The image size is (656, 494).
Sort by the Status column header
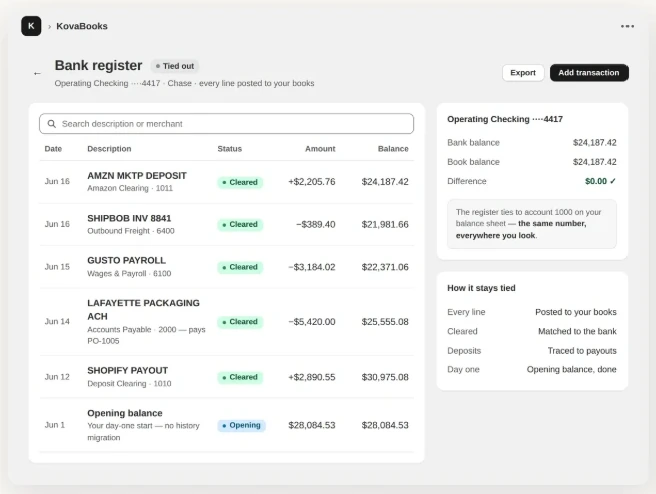(230, 149)
